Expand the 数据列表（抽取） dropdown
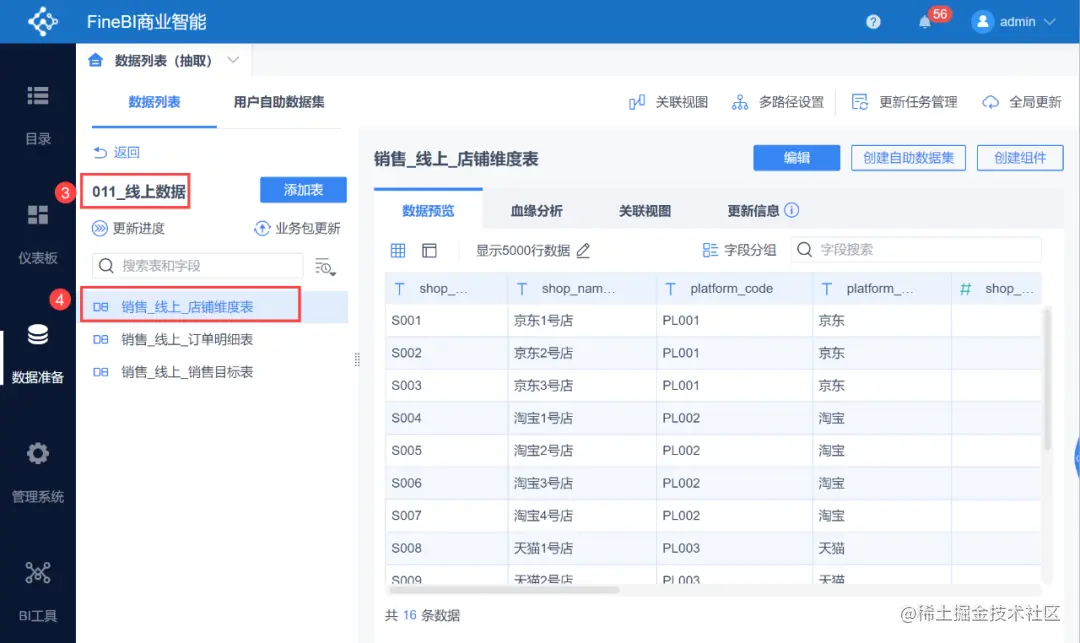The image size is (1080, 643). click(232, 59)
